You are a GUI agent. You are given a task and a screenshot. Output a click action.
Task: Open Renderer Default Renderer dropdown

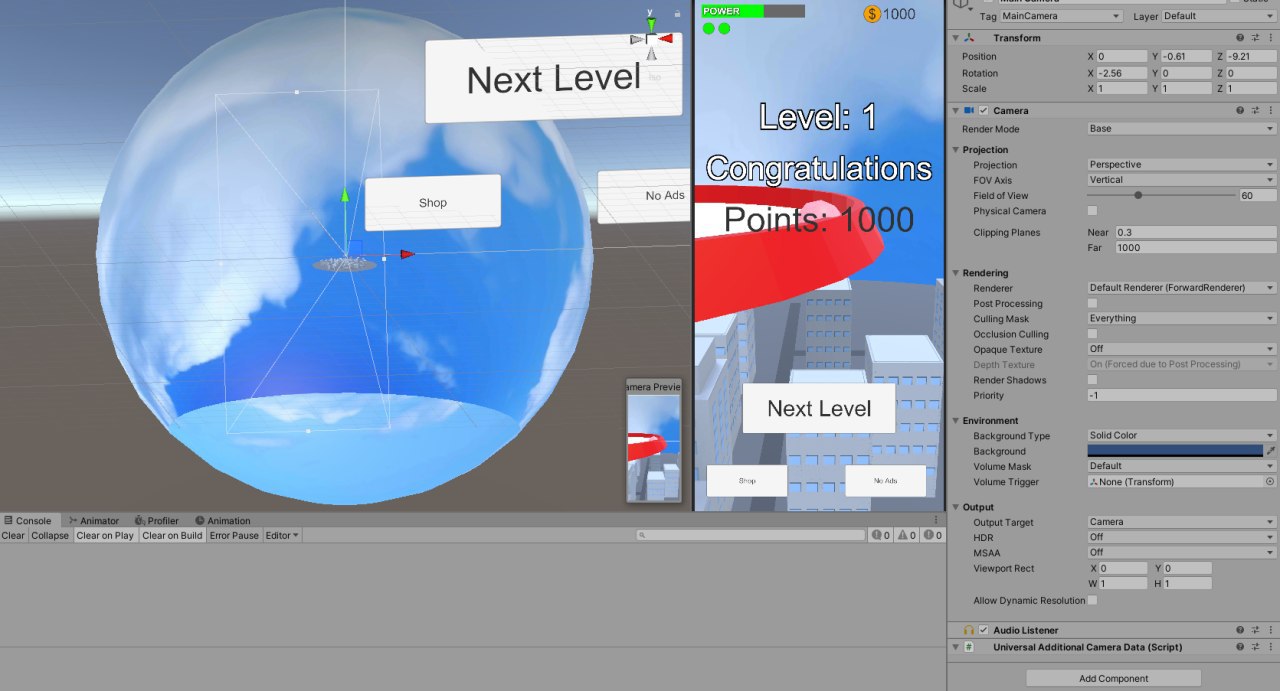click(x=1182, y=288)
